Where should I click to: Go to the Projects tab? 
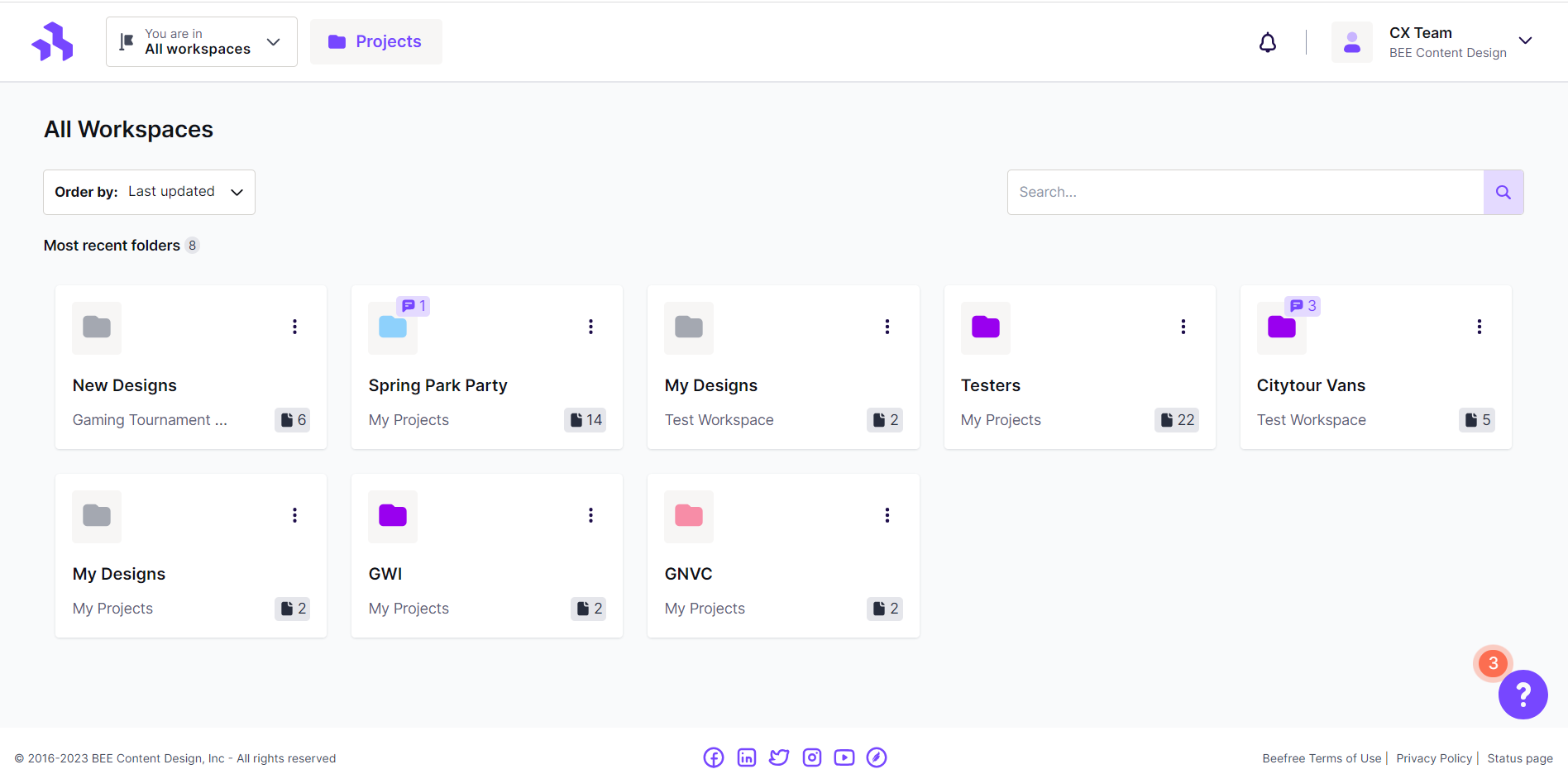pos(375,41)
